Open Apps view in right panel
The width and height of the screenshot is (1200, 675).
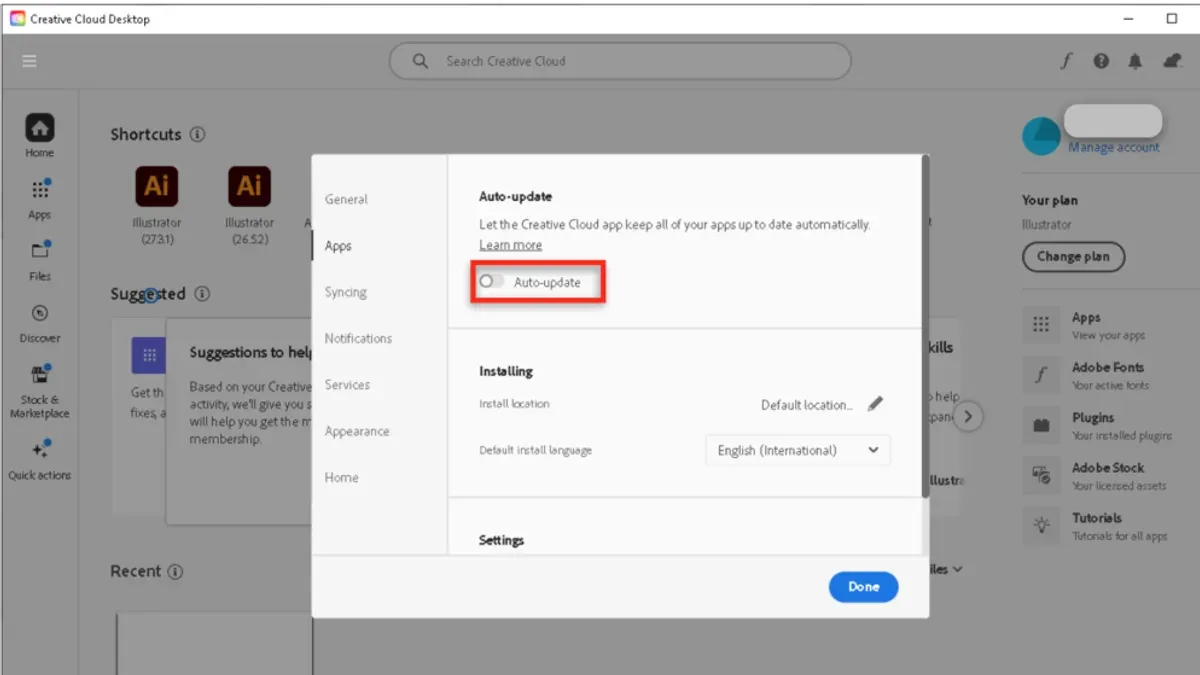coord(1095,326)
